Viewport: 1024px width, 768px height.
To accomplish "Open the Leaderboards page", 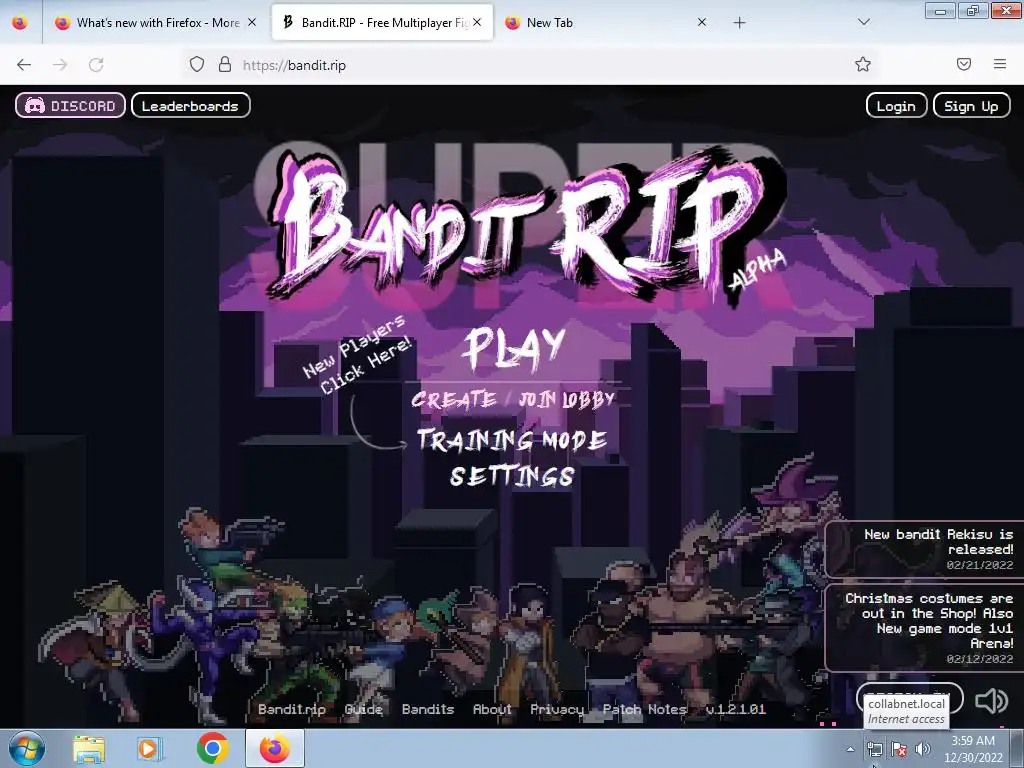I will (x=190, y=106).
